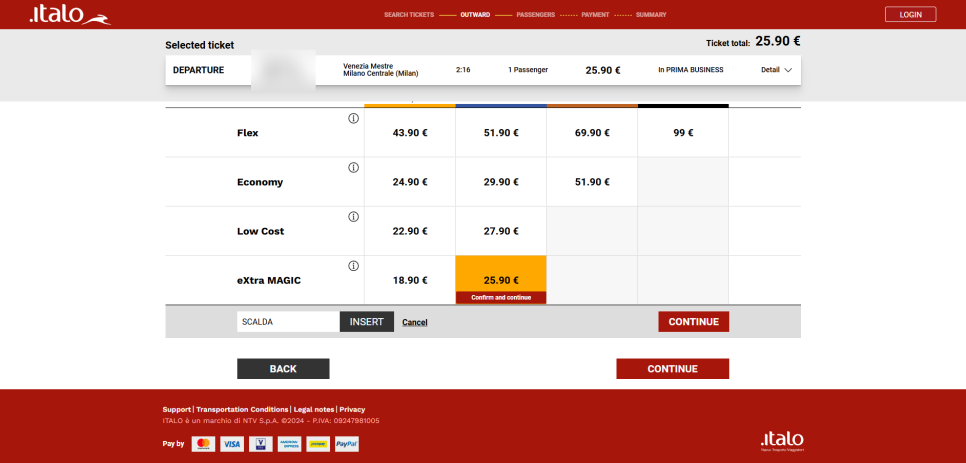This screenshot has height=463, width=966.
Task: Click Venezia Mestre station text
Action: pyautogui.click(x=368, y=66)
